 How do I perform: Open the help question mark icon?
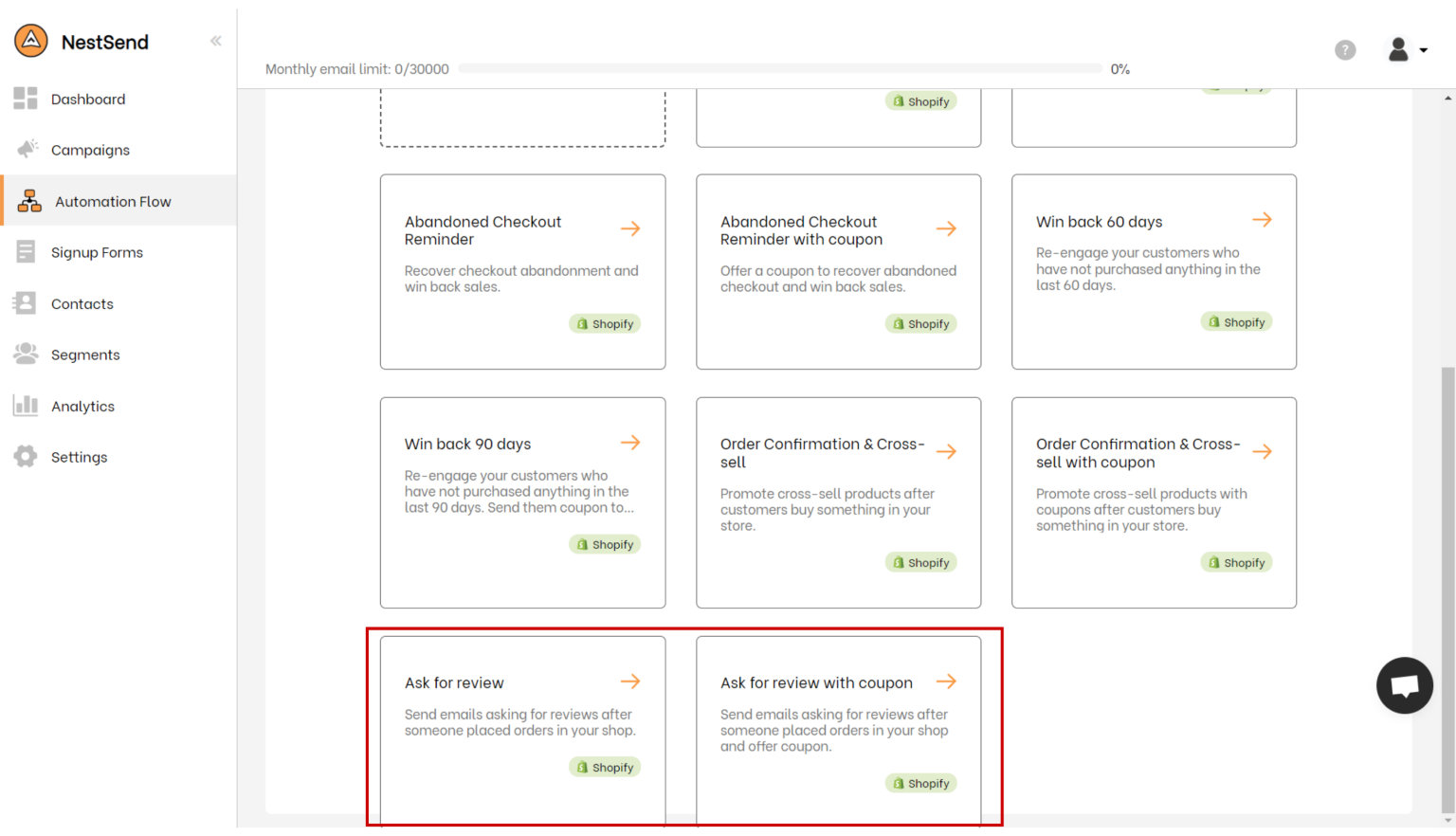[1345, 49]
